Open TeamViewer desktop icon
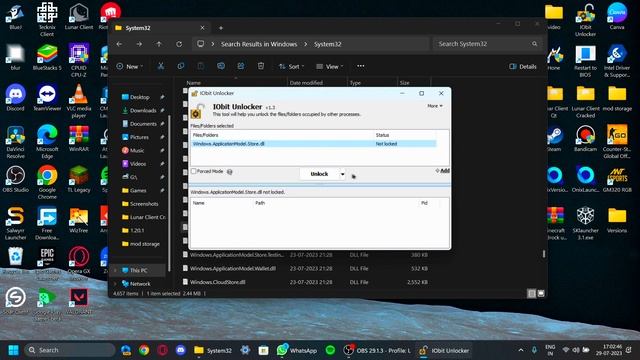Image resolution: width=640 pixels, height=360 pixels. point(47,98)
